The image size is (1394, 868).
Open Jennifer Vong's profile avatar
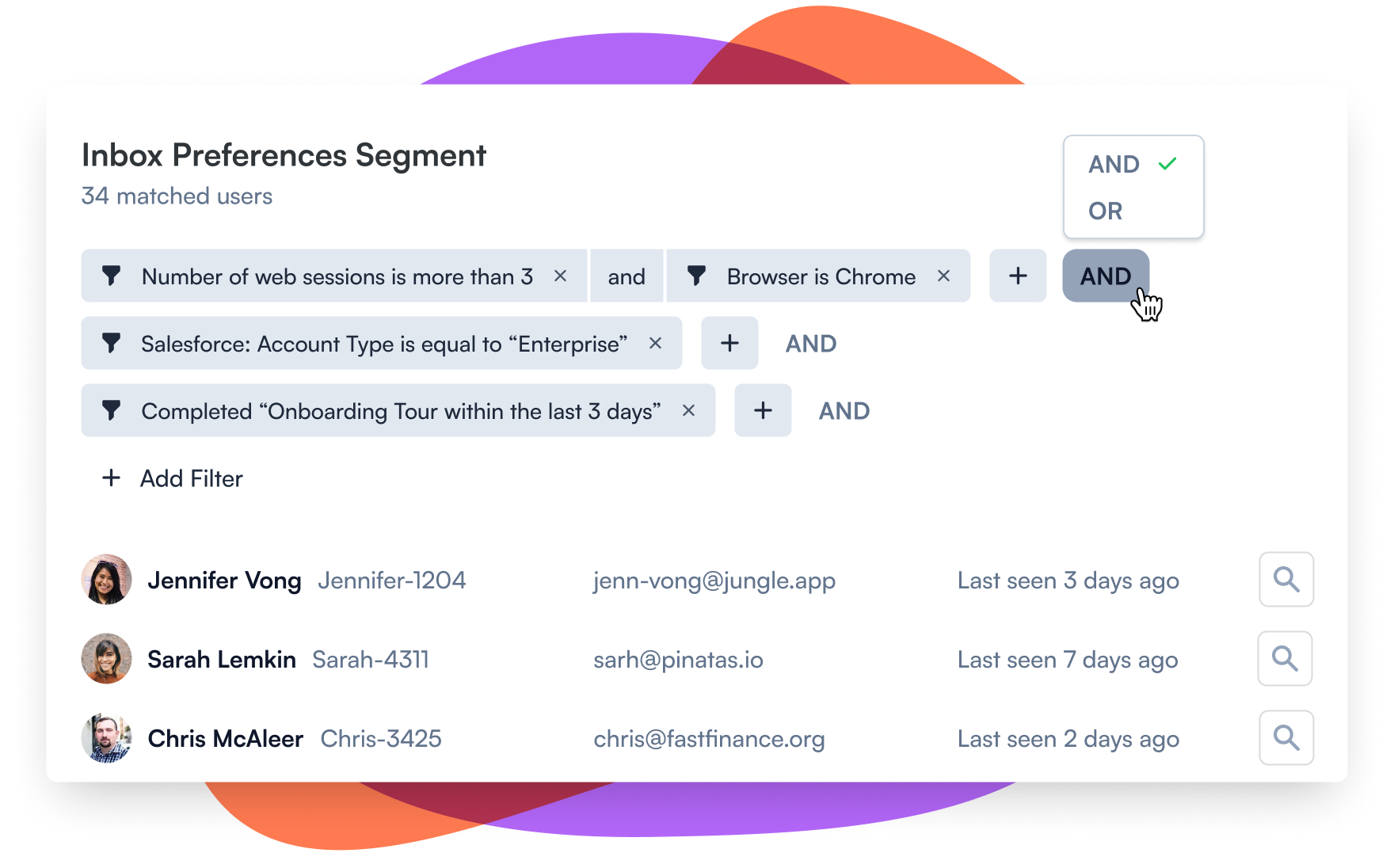coord(106,580)
